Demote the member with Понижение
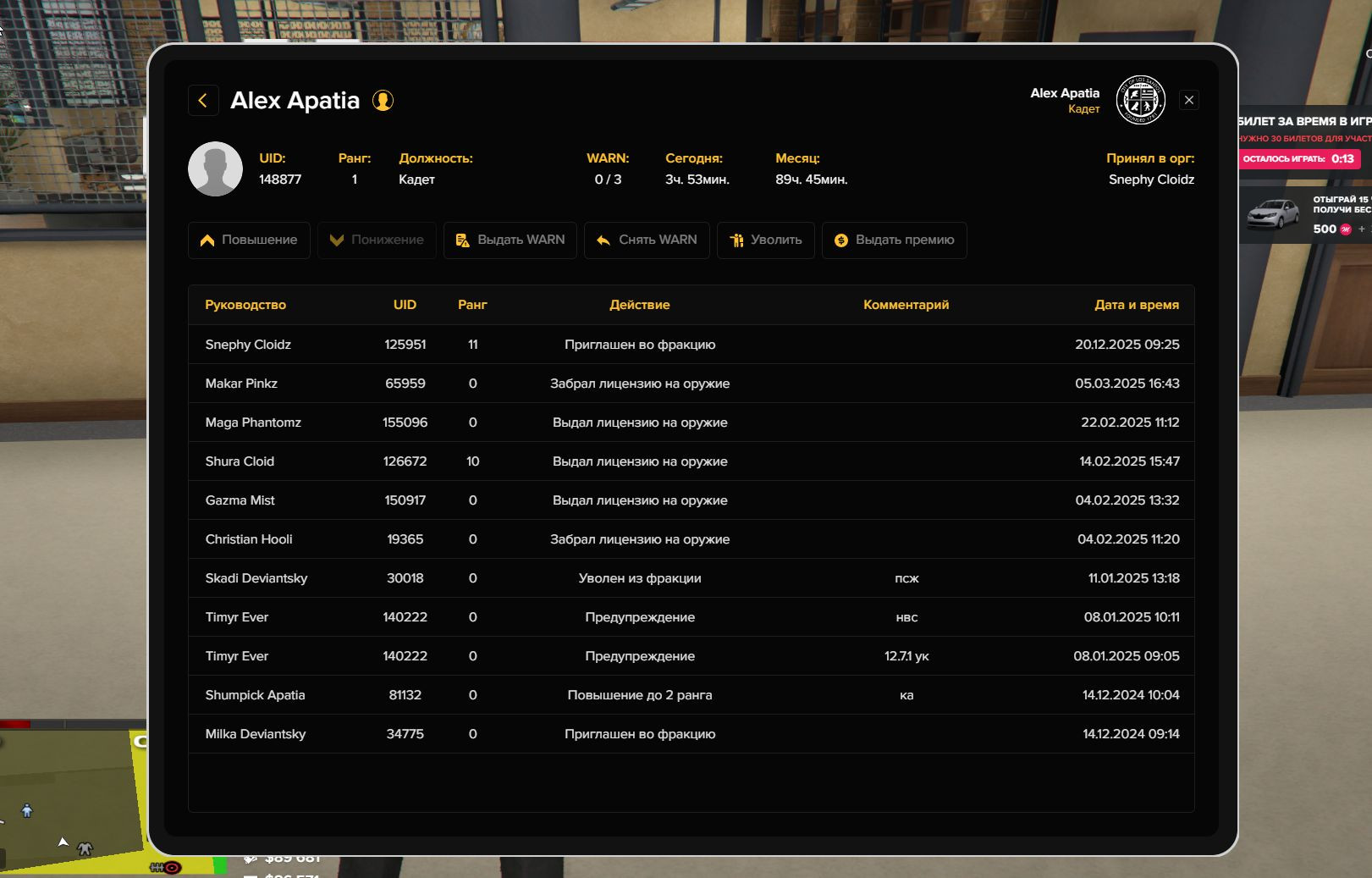 (377, 240)
